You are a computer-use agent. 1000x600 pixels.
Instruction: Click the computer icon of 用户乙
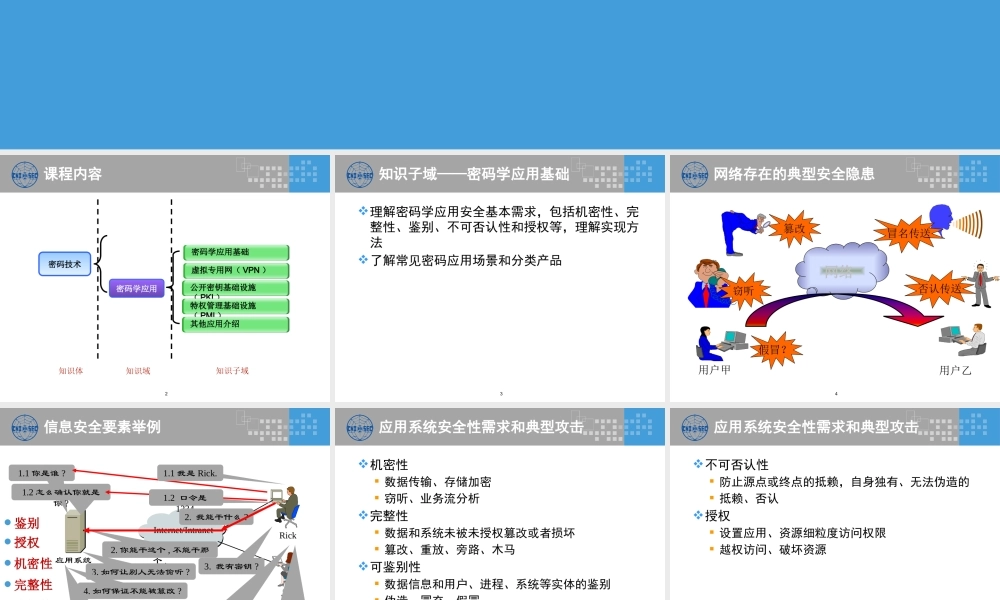coord(952,335)
